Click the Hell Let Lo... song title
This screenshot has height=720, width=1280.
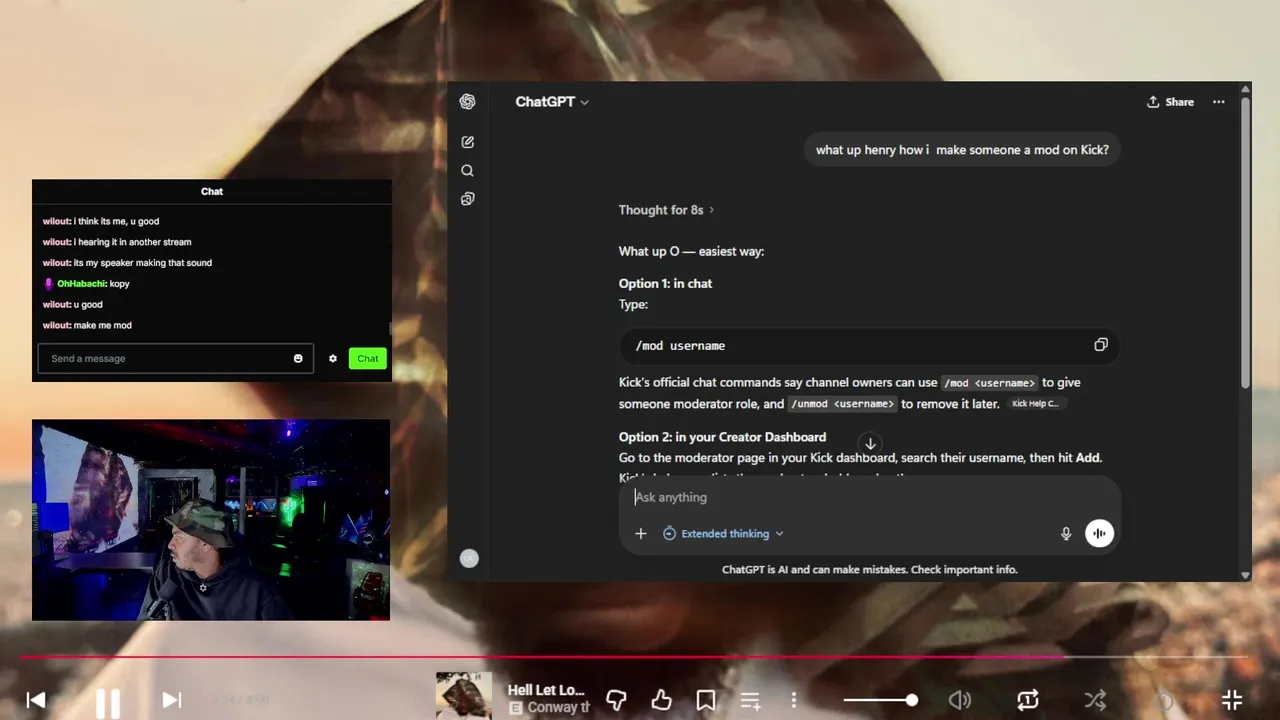546,690
